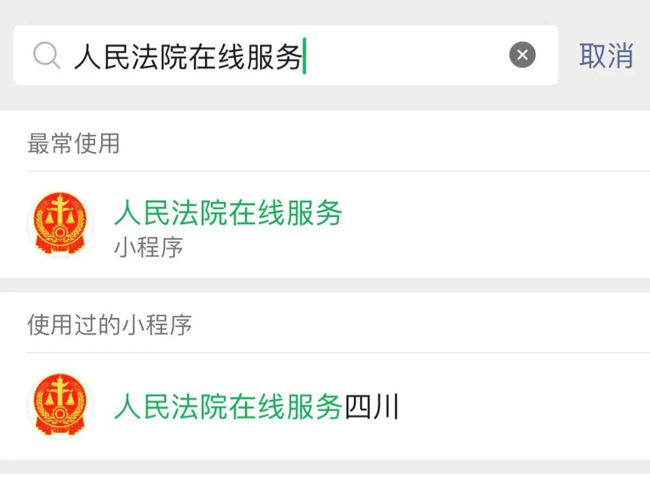Tap the 最常使用 section header
650x485 pixels.
pyautogui.click(x=74, y=143)
